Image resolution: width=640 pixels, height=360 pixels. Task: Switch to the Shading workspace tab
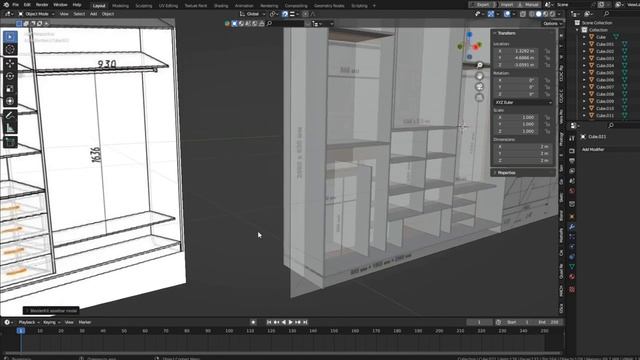(x=221, y=6)
